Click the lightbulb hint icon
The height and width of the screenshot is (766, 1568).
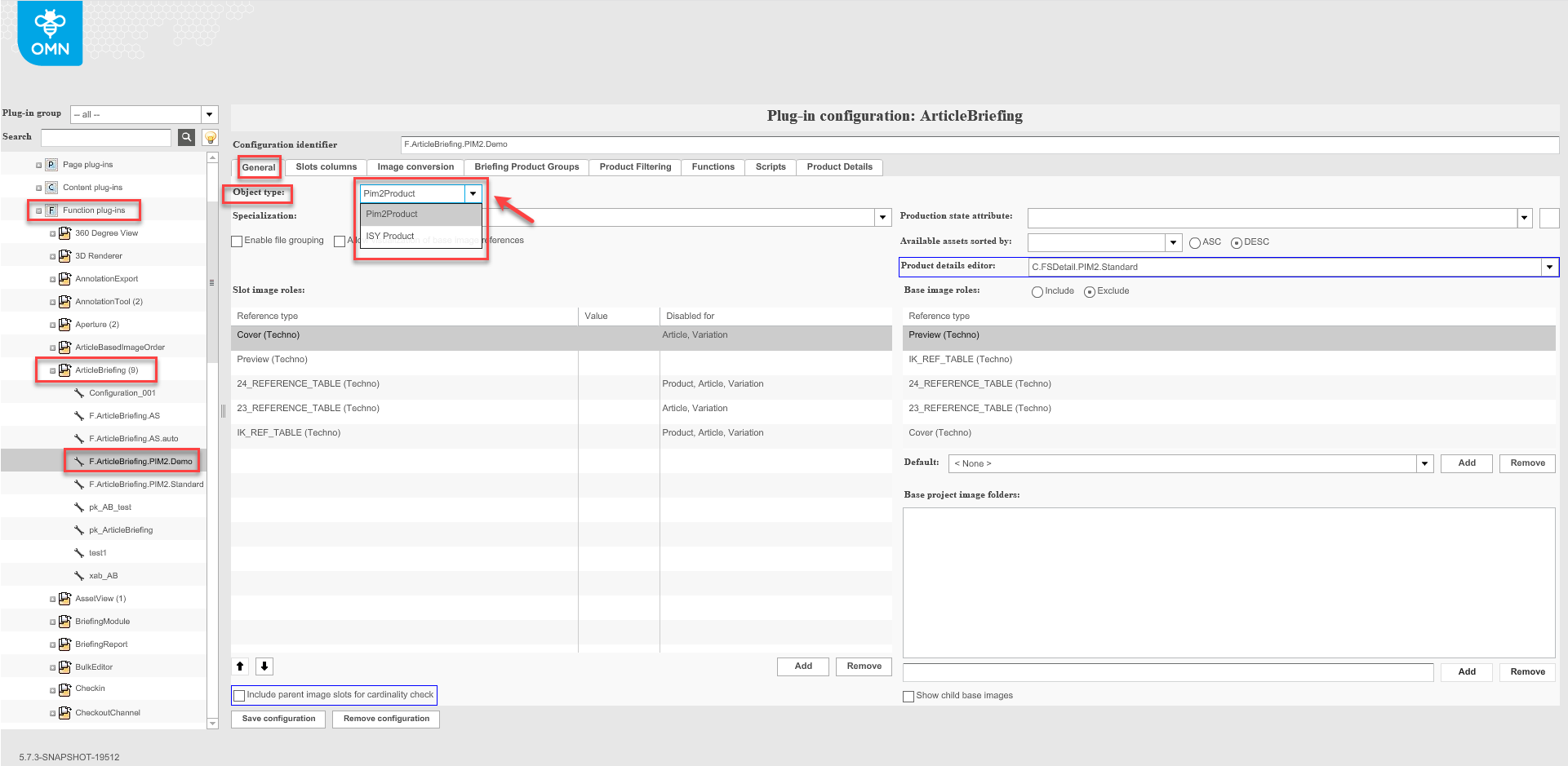(210, 137)
